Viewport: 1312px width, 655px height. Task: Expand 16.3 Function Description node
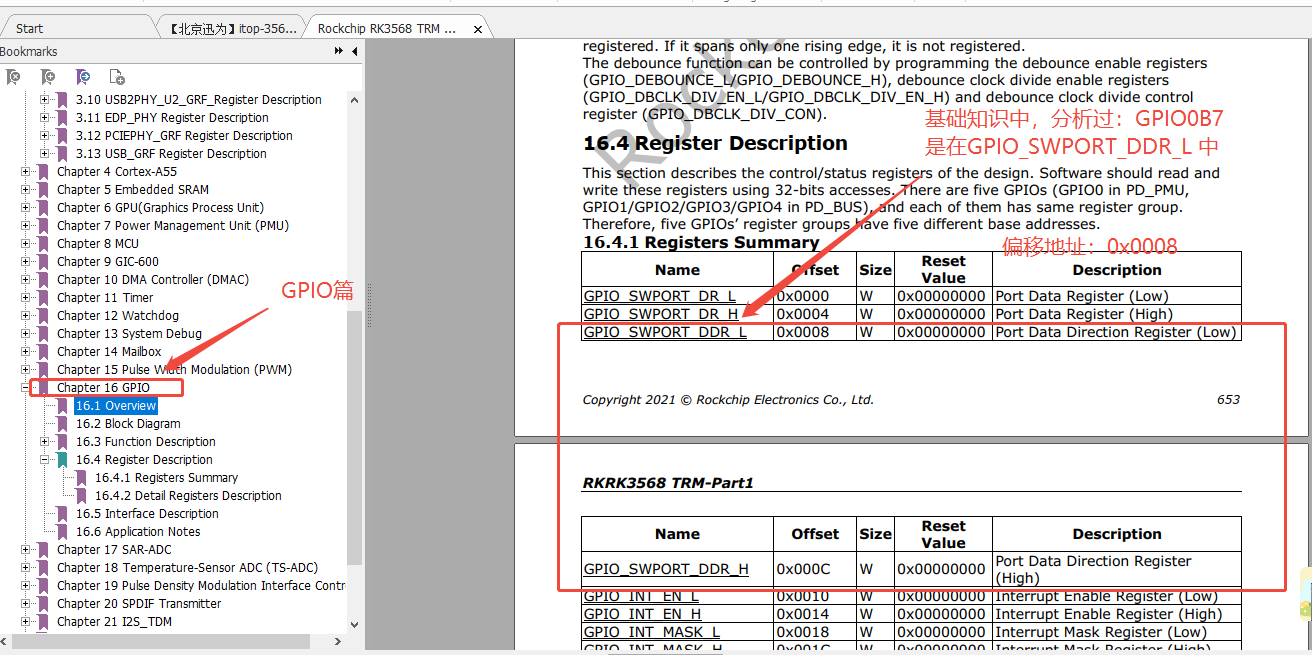click(44, 442)
